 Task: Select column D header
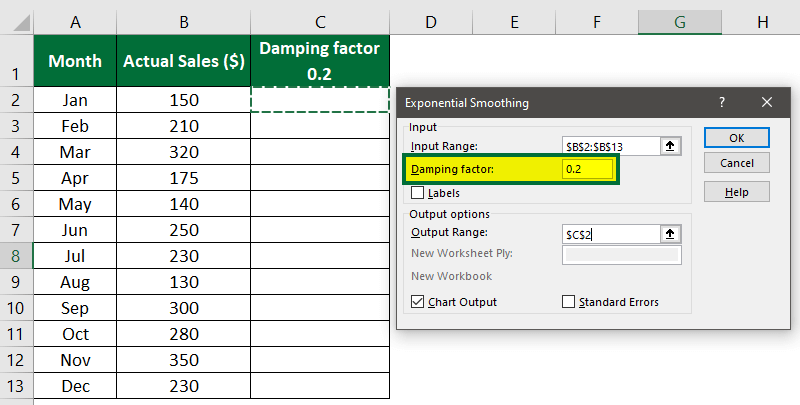coord(431,22)
